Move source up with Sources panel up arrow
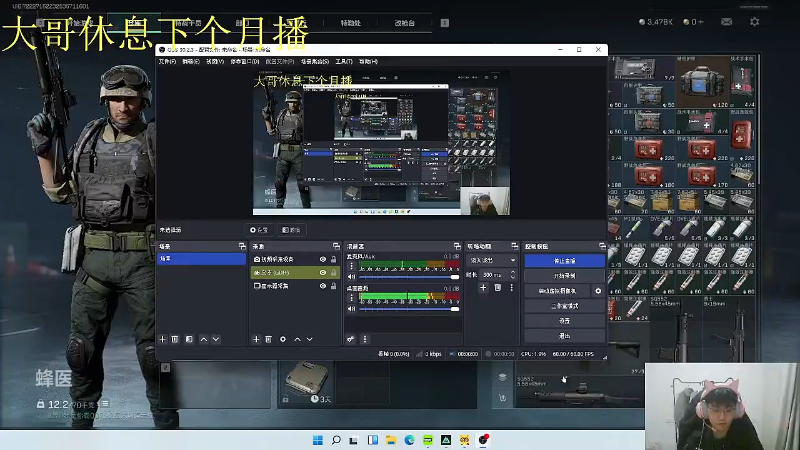The image size is (800, 450). [x=297, y=339]
